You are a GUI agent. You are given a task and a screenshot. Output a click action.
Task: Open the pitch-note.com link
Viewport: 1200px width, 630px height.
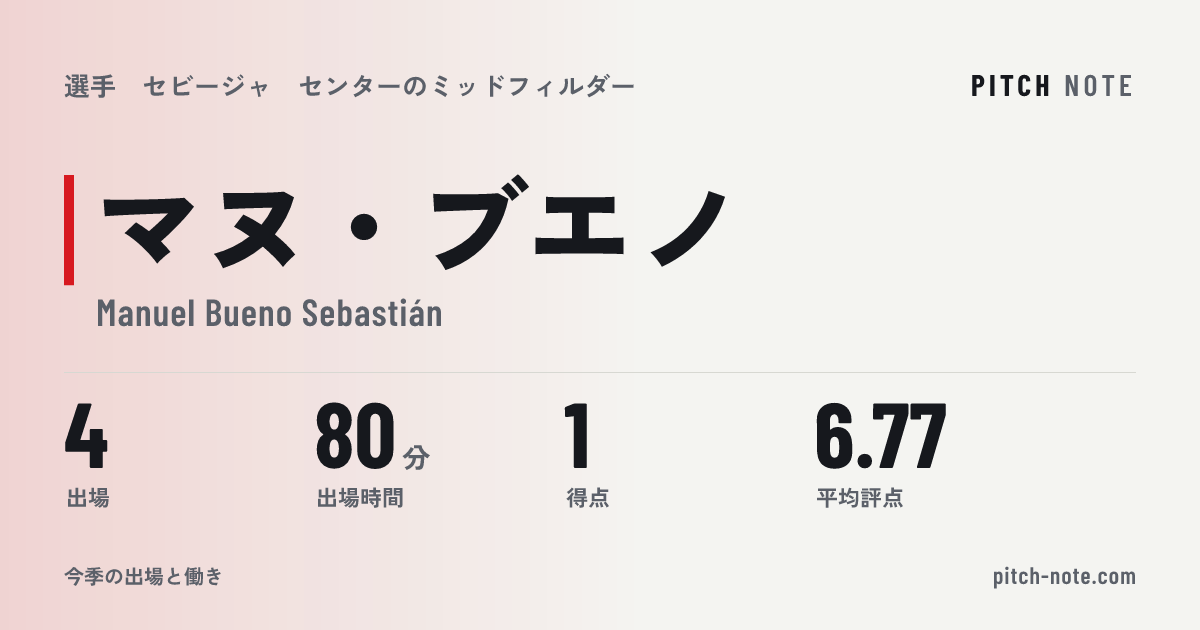coord(1065,577)
